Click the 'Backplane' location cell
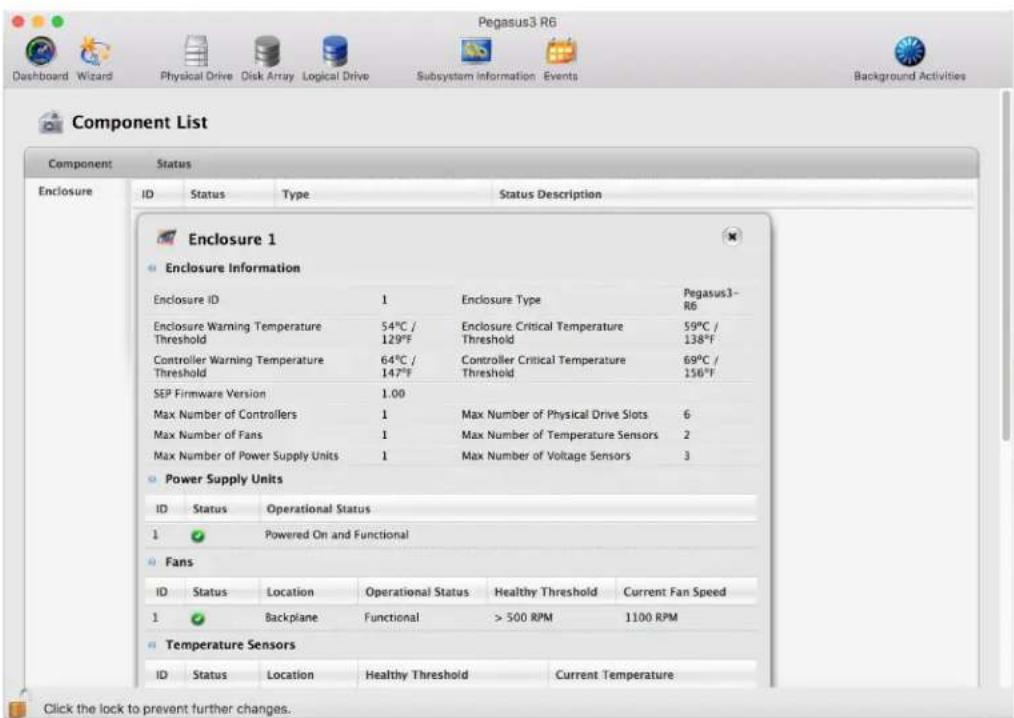This screenshot has height=718, width=1014. (292, 618)
